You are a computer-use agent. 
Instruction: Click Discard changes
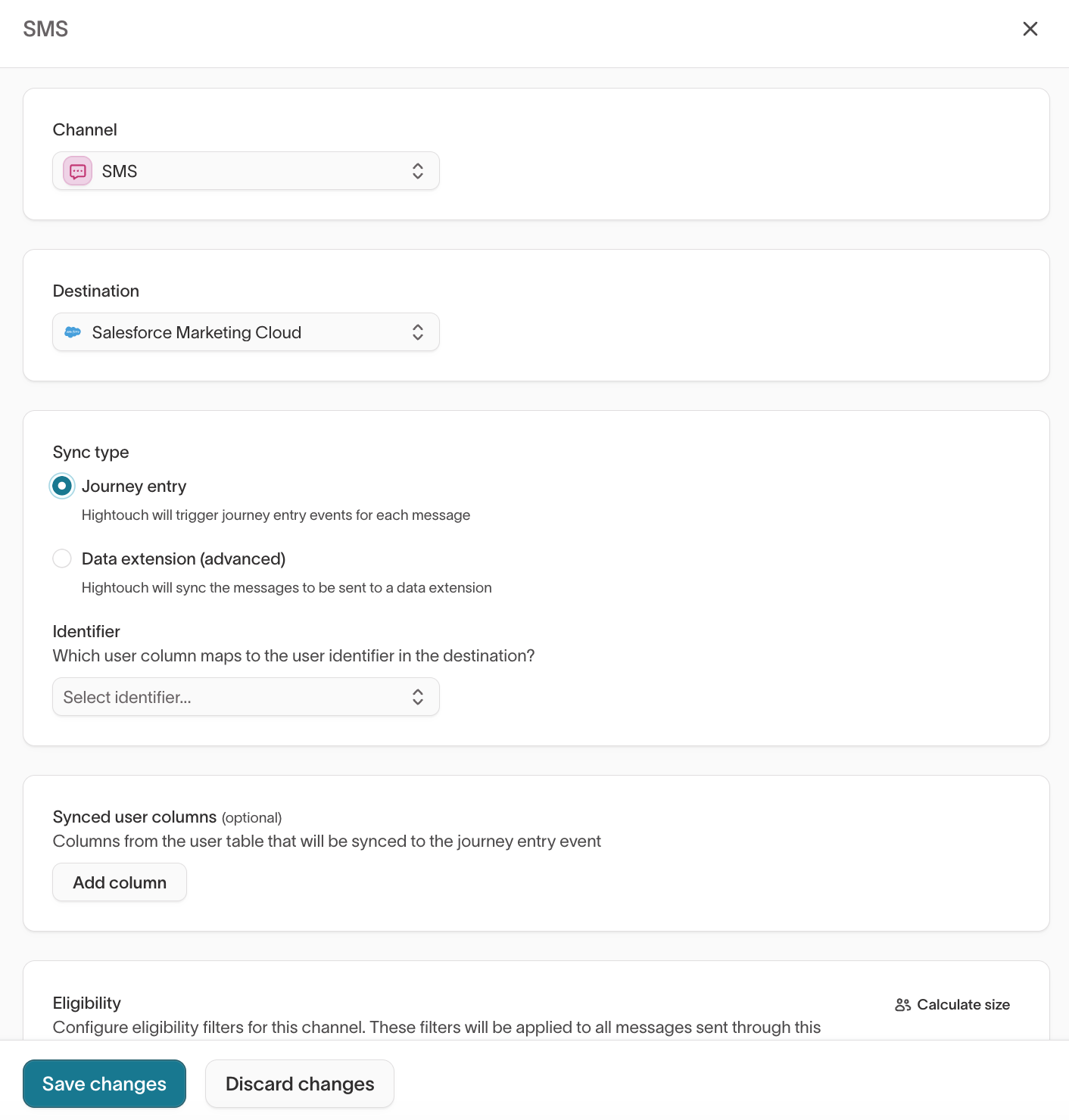pyautogui.click(x=299, y=1084)
